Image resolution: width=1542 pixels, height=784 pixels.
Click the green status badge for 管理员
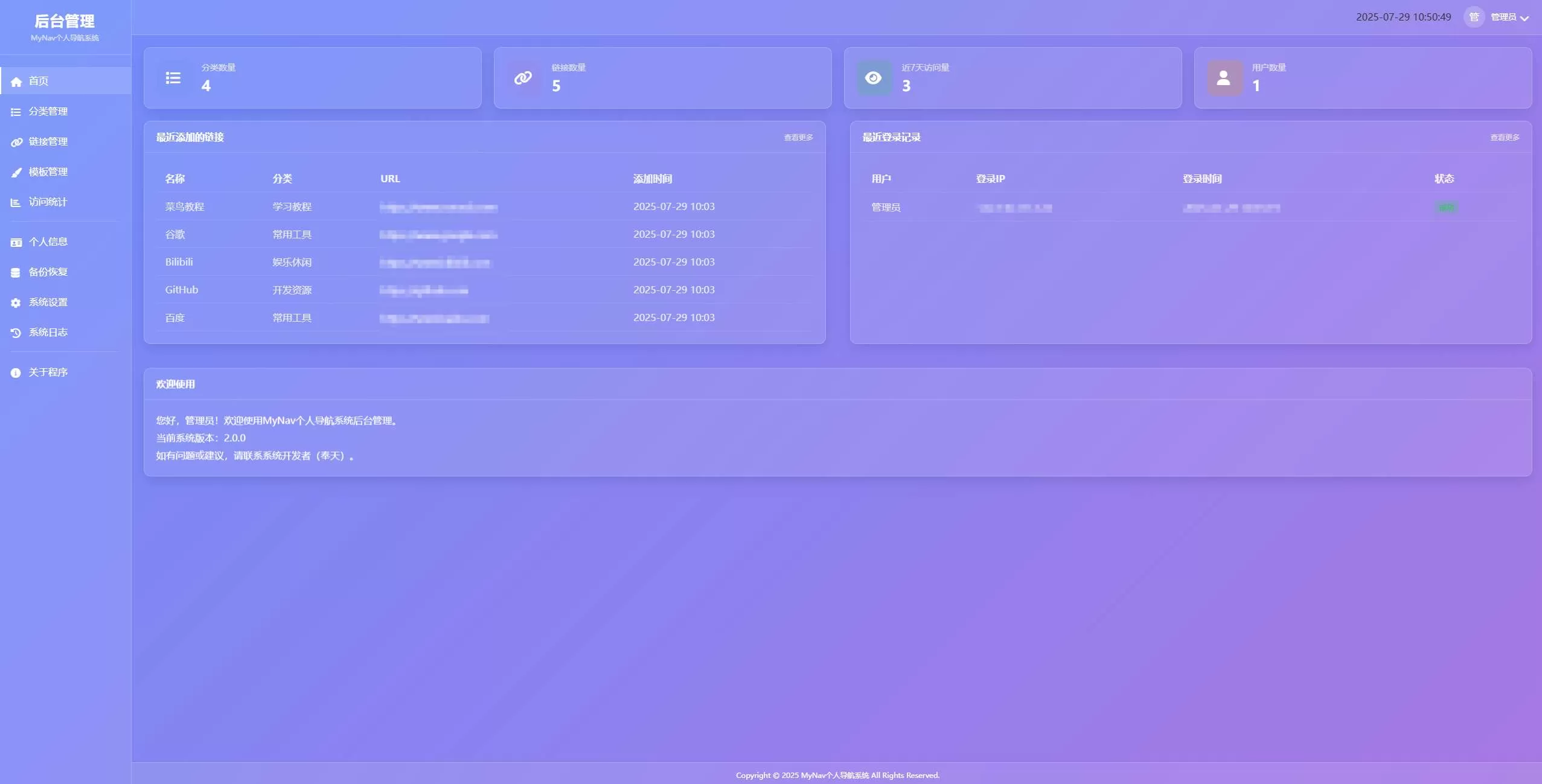pyautogui.click(x=1447, y=208)
